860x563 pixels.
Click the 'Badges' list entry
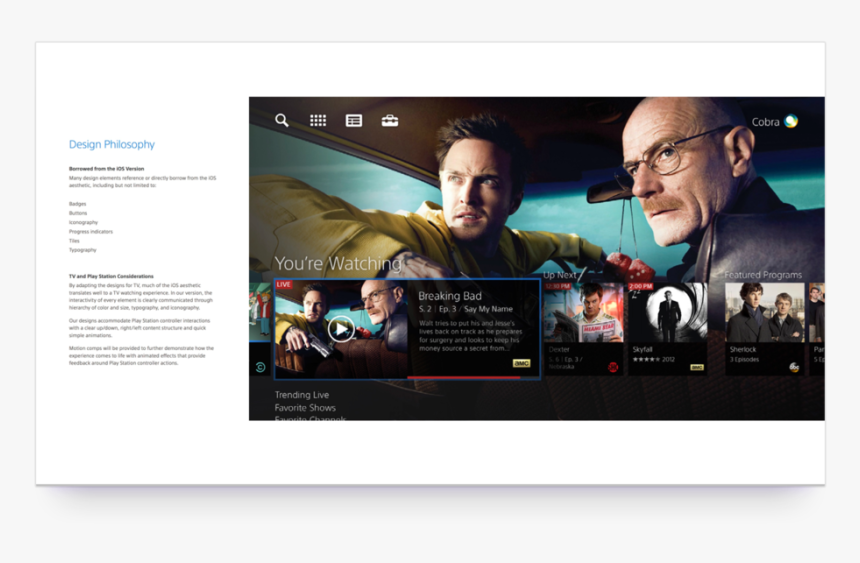[77, 204]
